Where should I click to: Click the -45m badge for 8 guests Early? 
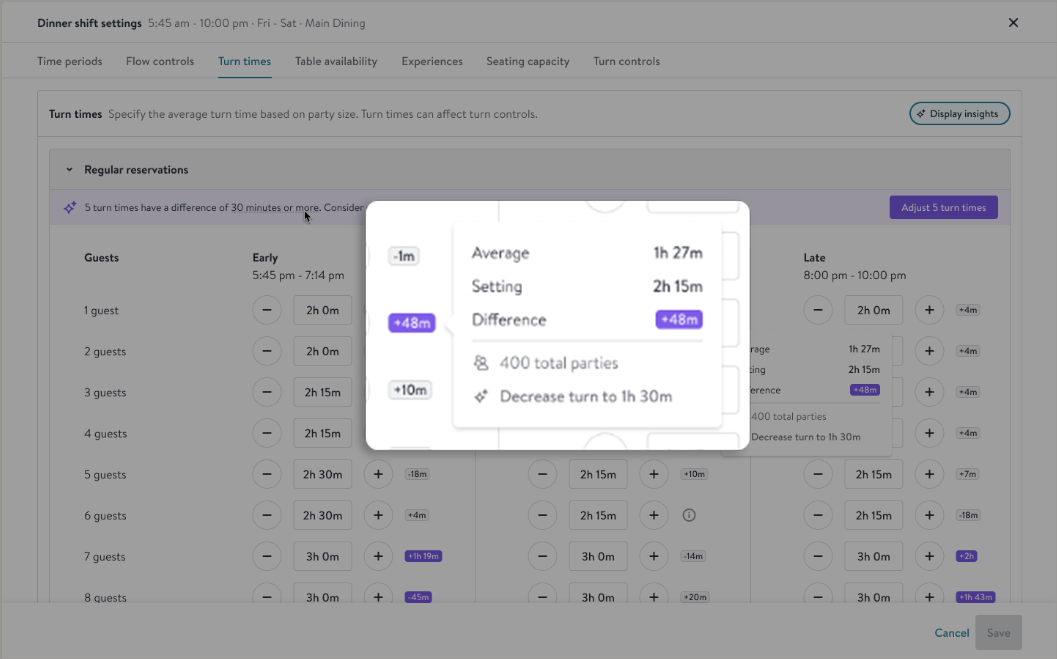click(418, 597)
